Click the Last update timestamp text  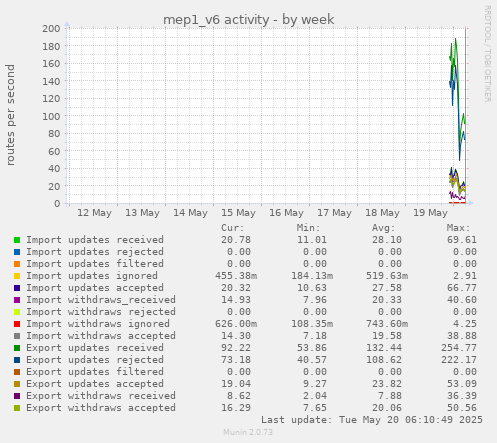coord(372,420)
